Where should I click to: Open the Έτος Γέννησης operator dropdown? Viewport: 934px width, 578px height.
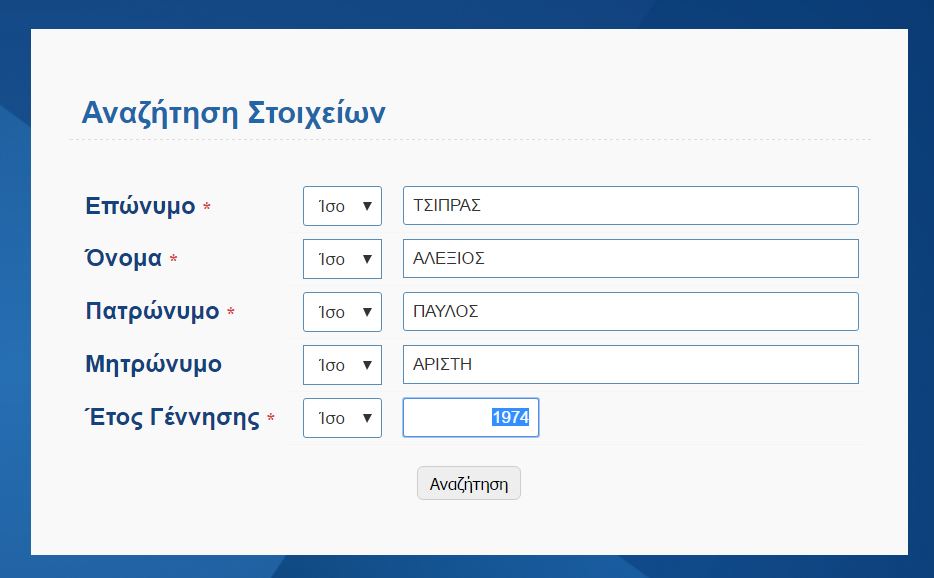pos(342,418)
